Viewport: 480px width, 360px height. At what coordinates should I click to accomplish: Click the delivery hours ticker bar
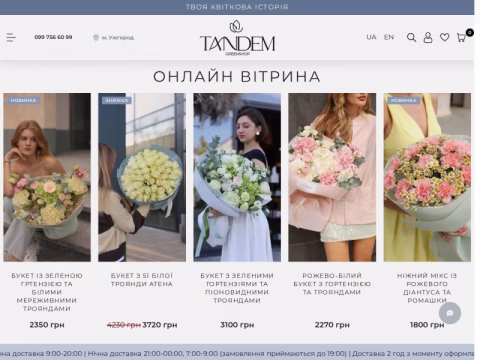pos(237,353)
